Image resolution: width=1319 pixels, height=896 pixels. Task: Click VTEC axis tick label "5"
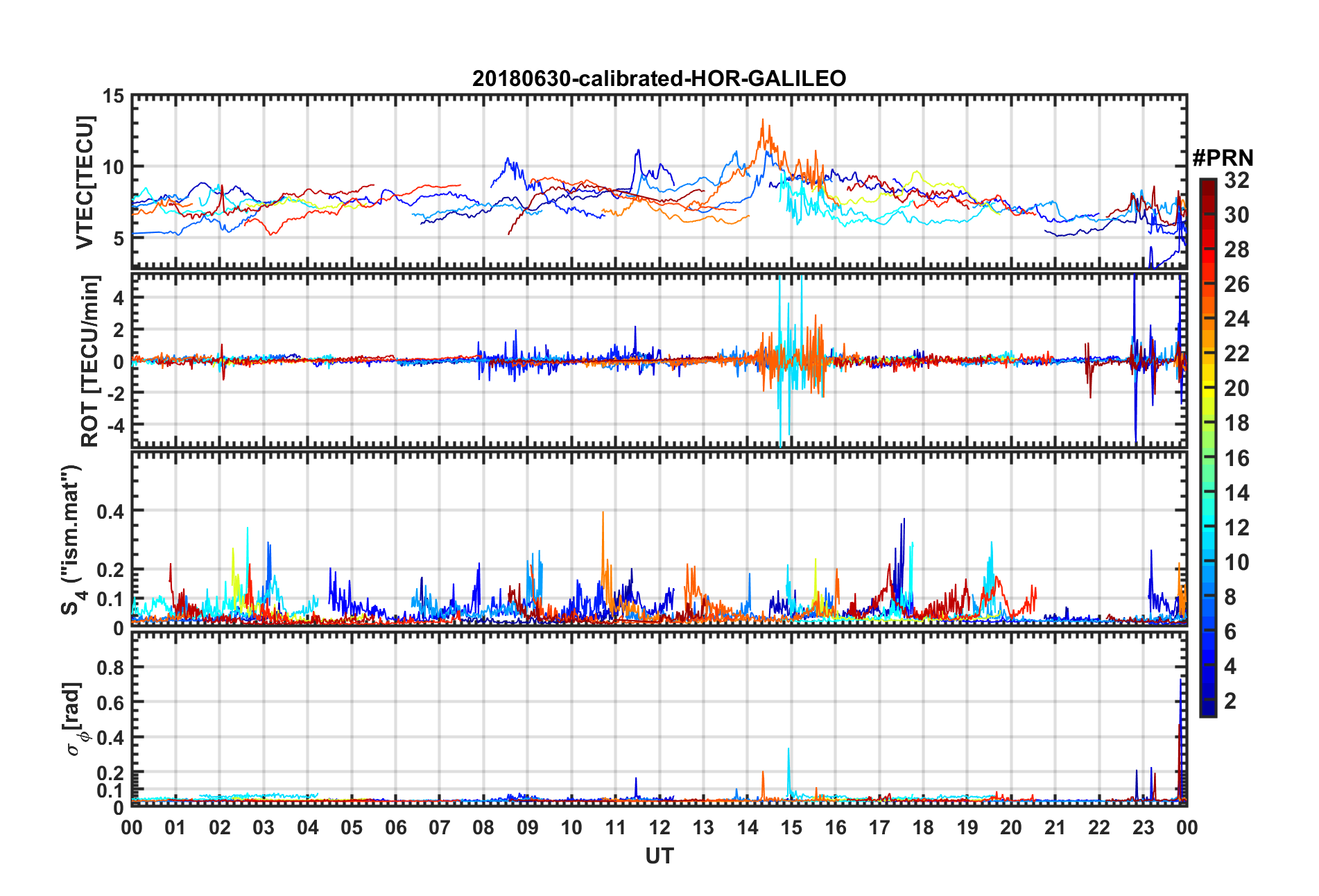tap(119, 239)
